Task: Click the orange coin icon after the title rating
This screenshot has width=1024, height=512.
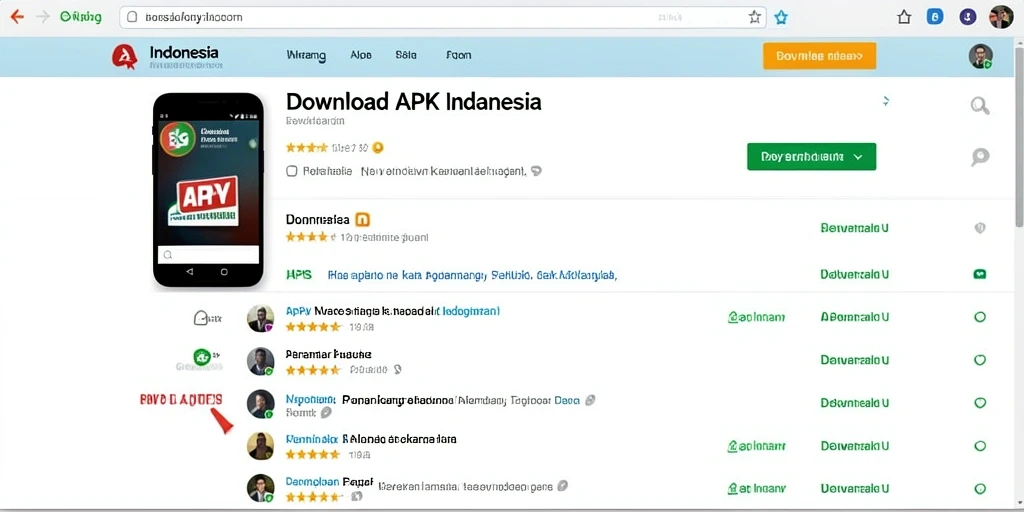Action: click(x=377, y=148)
